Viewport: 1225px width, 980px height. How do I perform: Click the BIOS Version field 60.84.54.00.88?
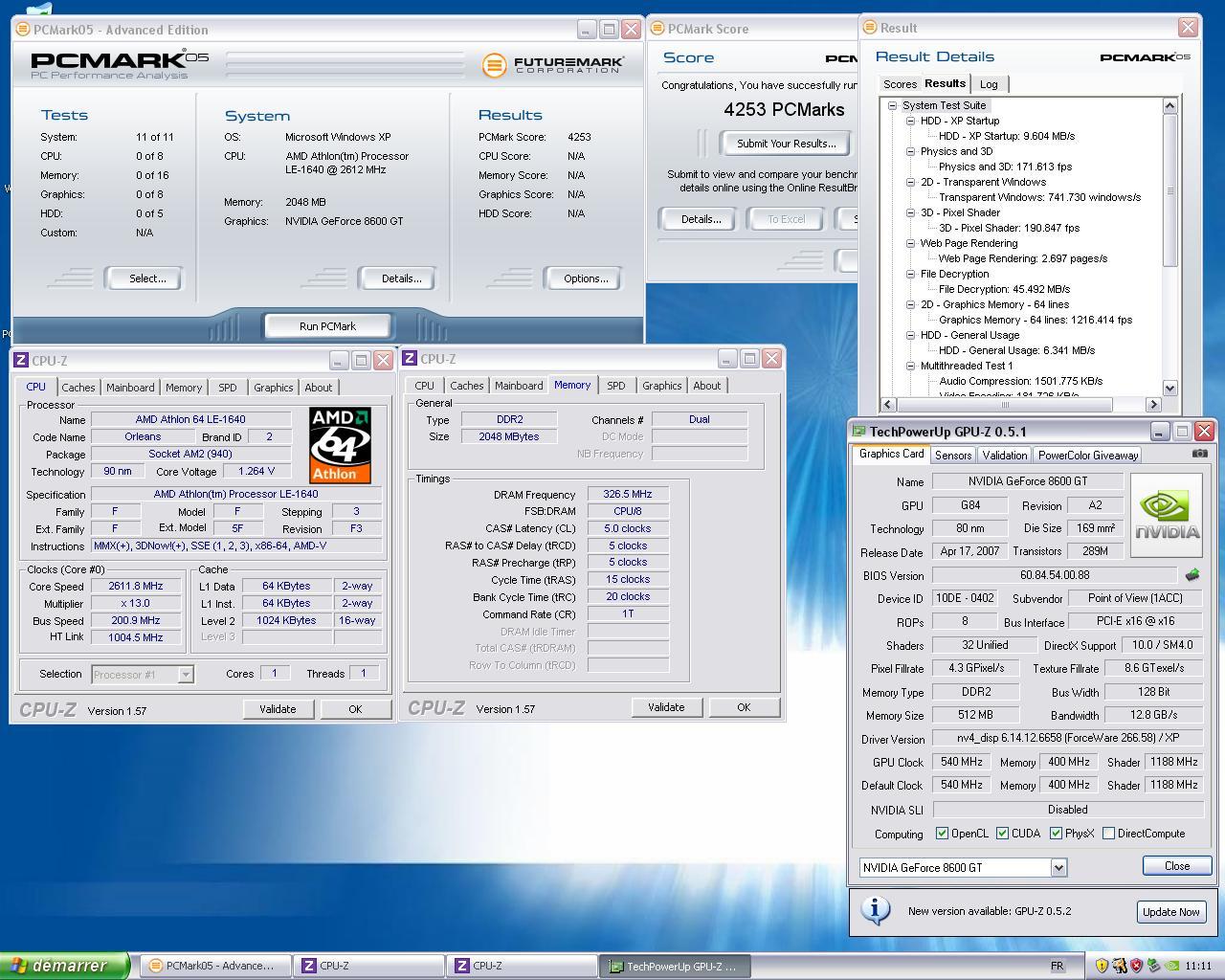coord(1054,575)
